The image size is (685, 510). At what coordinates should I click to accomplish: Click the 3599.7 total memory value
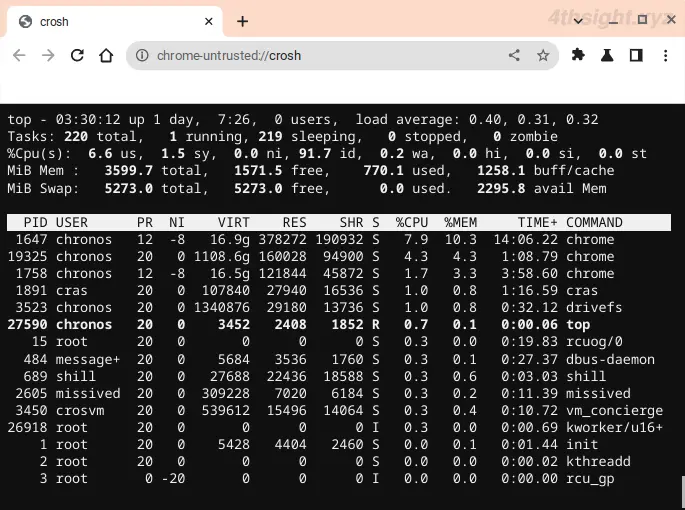click(128, 170)
